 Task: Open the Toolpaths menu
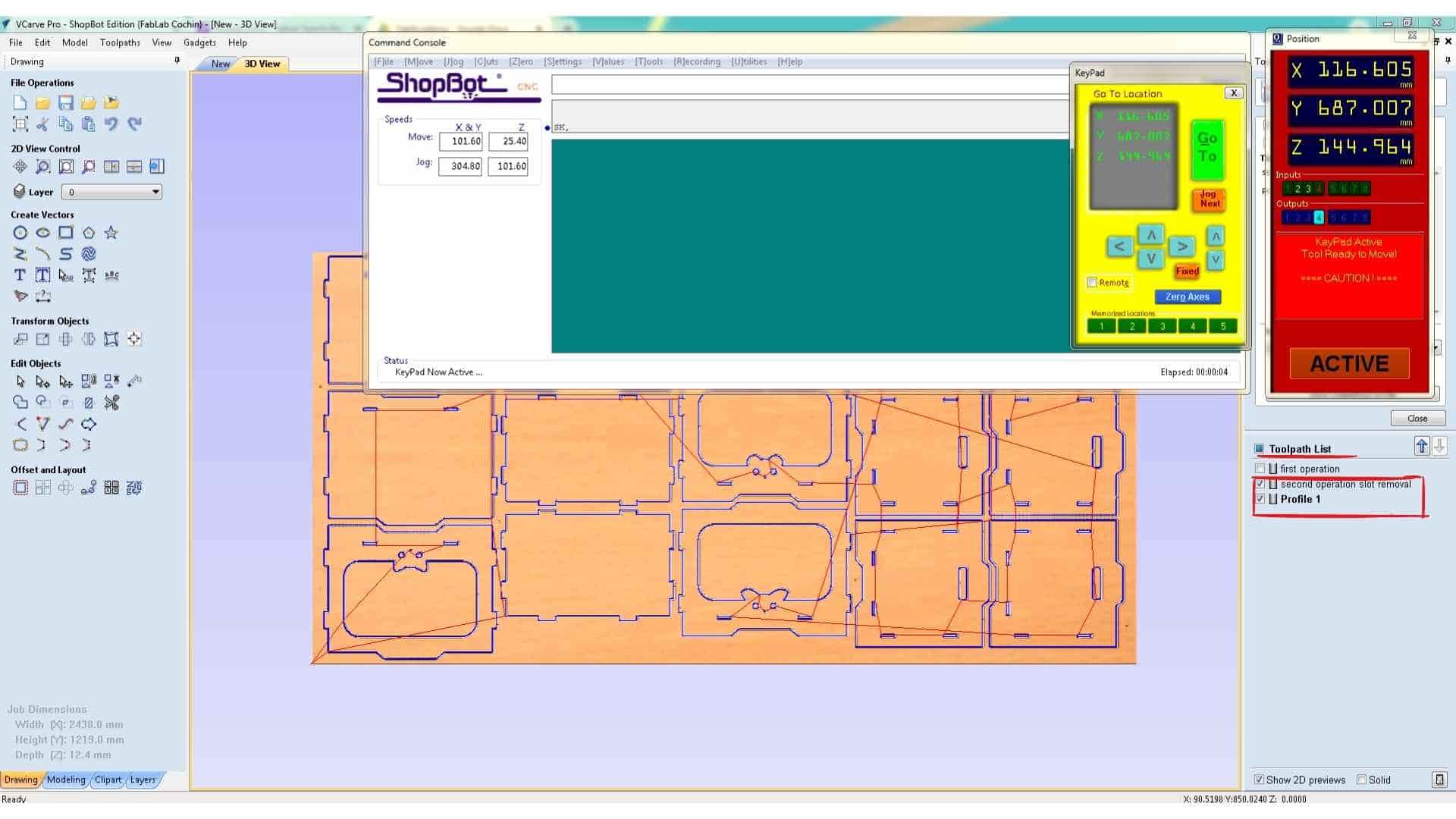[x=120, y=42]
